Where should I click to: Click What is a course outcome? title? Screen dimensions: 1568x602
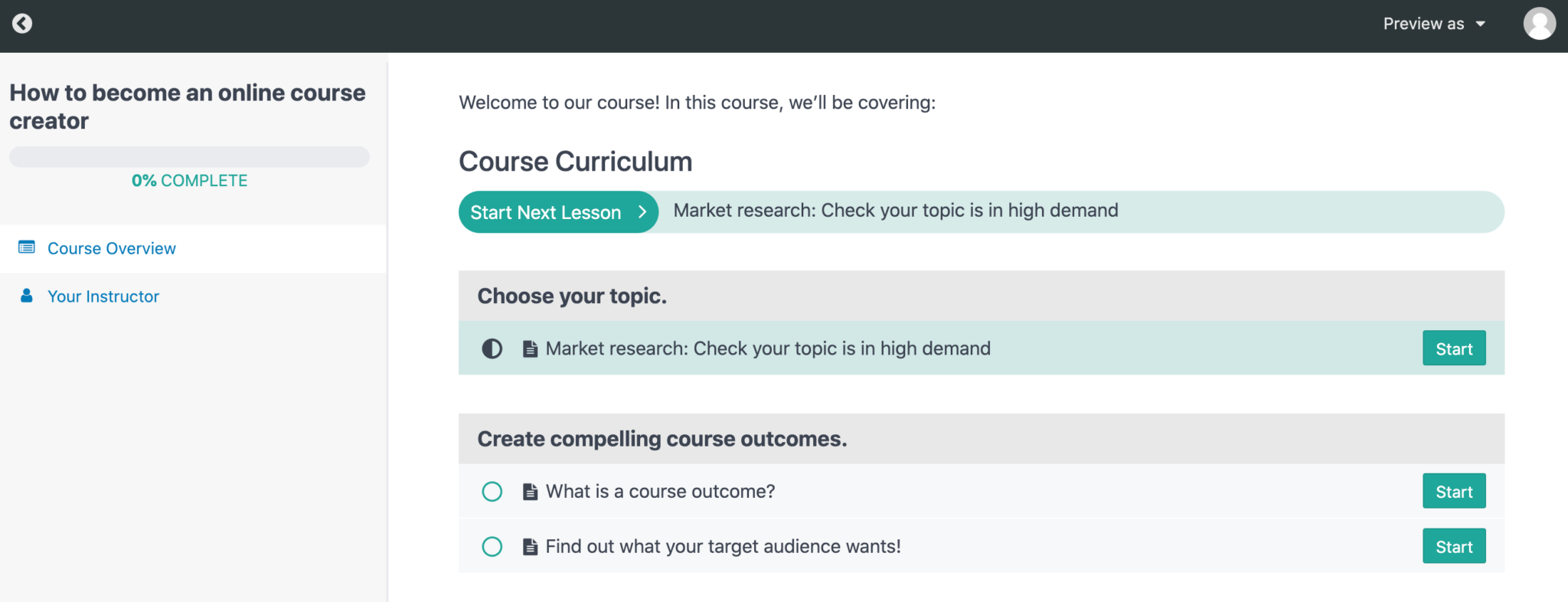(660, 492)
